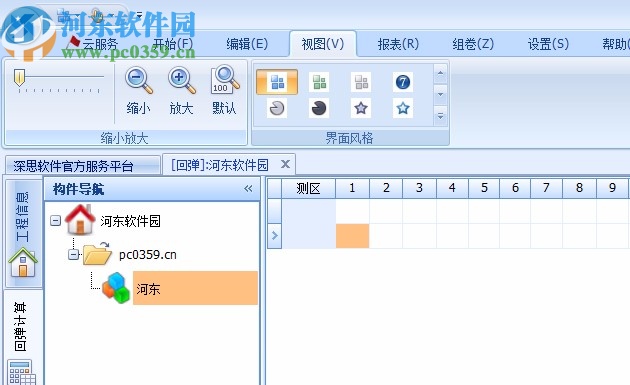Open the 设置(S) ribbon tab
Viewport: 630px width, 385px height.
click(x=548, y=43)
